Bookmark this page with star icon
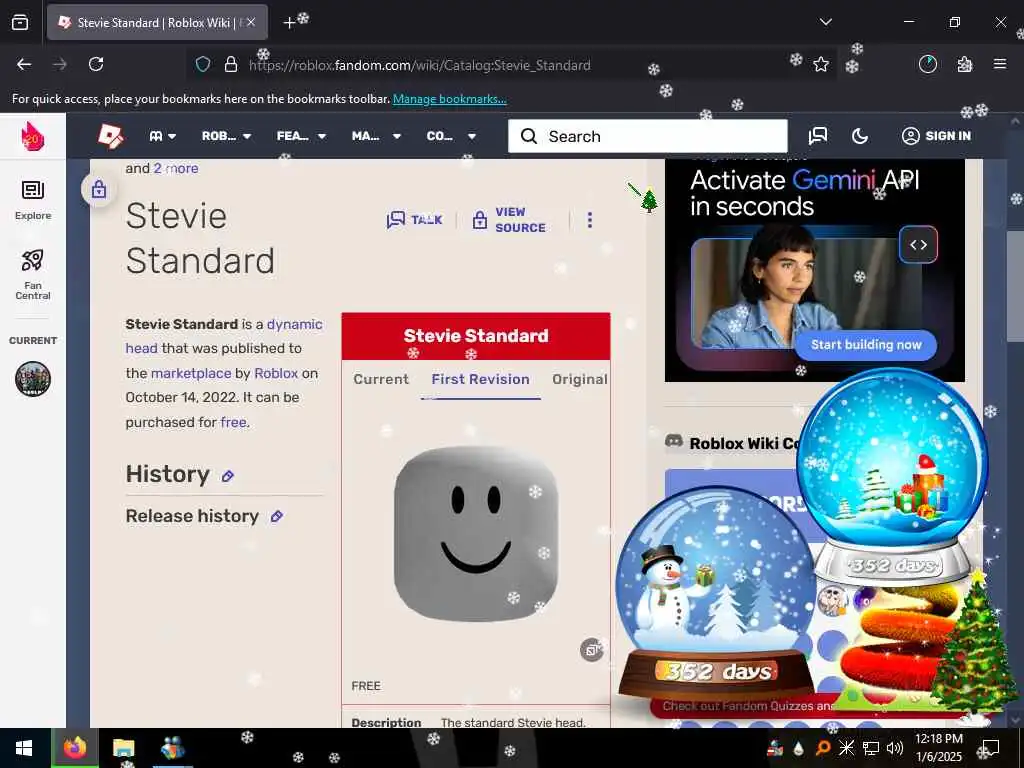Screen dimensions: 1024x768 821,64
